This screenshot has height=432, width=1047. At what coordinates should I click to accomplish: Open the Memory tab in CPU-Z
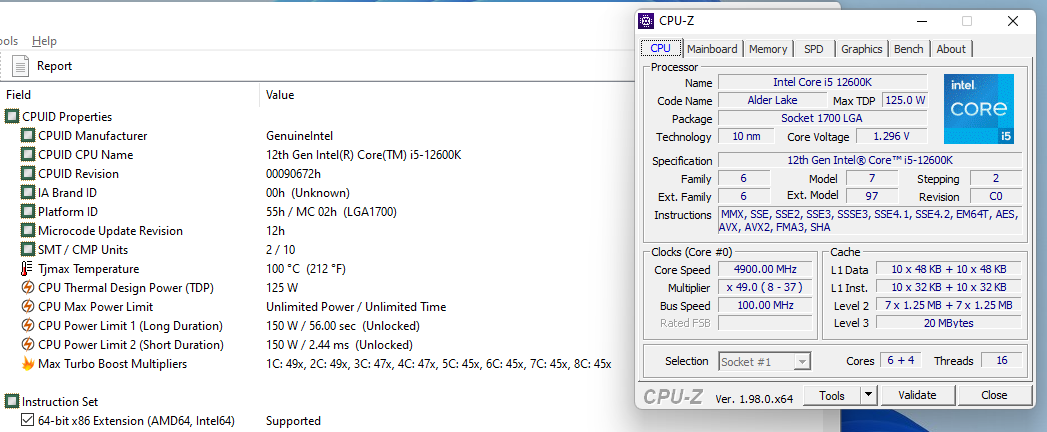point(768,49)
